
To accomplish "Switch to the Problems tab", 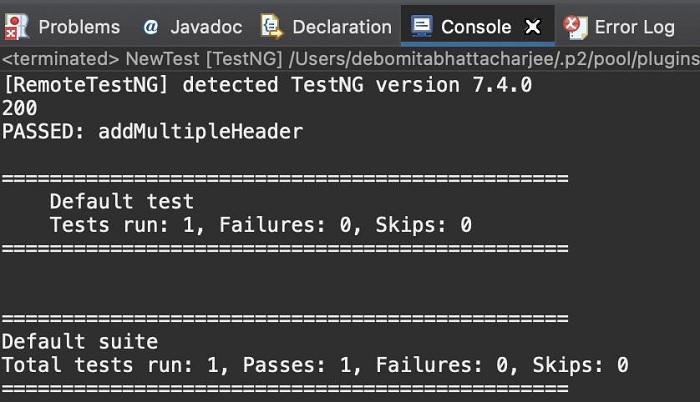I will pyautogui.click(x=78, y=27).
